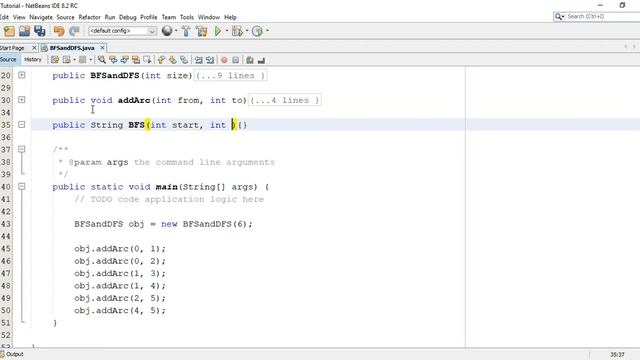This screenshot has height=360, width=640.
Task: Run the project with green play icon
Action: [x=218, y=31]
